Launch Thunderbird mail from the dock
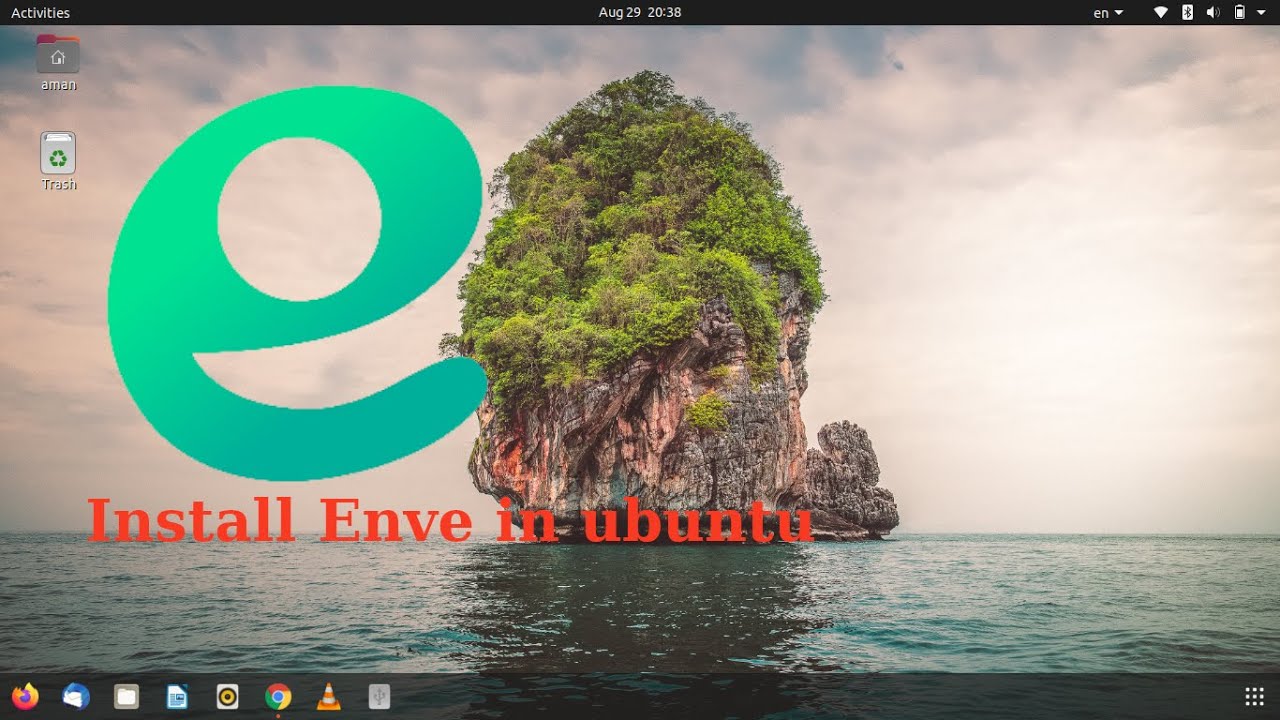 click(76, 696)
